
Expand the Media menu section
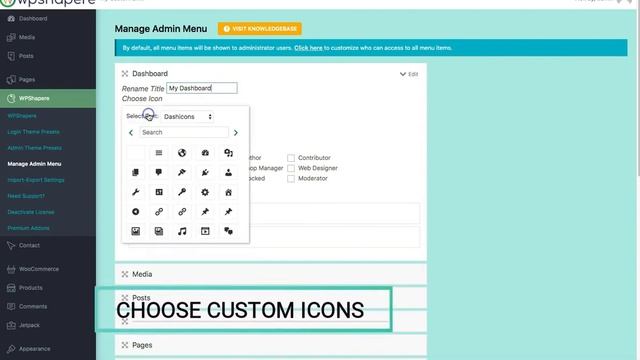(271, 274)
